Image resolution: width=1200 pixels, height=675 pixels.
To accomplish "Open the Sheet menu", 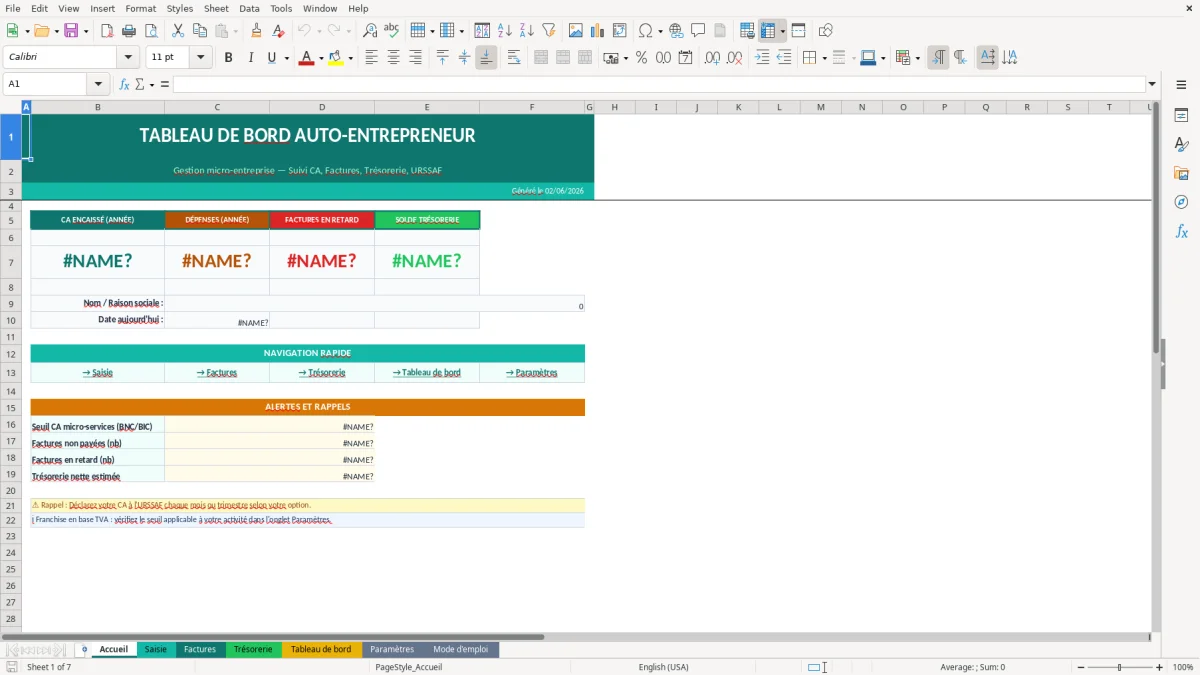I will pyautogui.click(x=216, y=8).
